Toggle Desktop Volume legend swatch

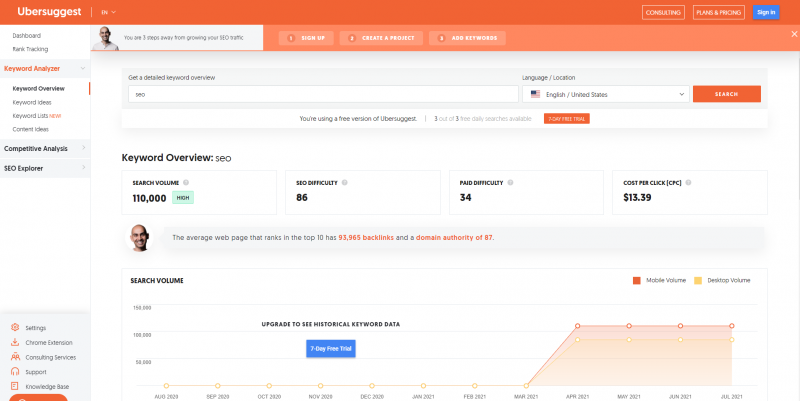pyautogui.click(x=698, y=281)
